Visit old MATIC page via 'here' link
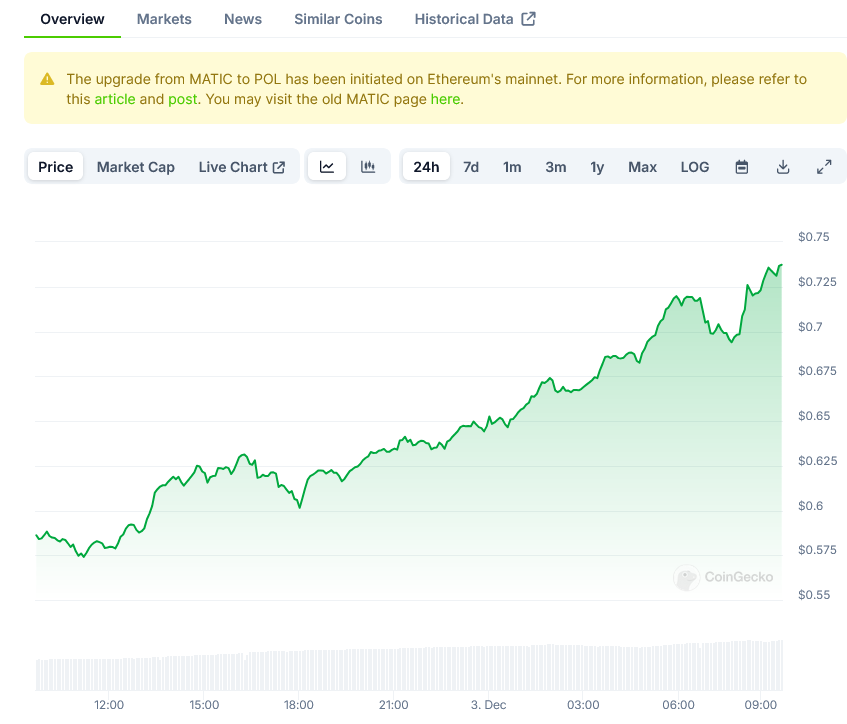 pos(445,99)
